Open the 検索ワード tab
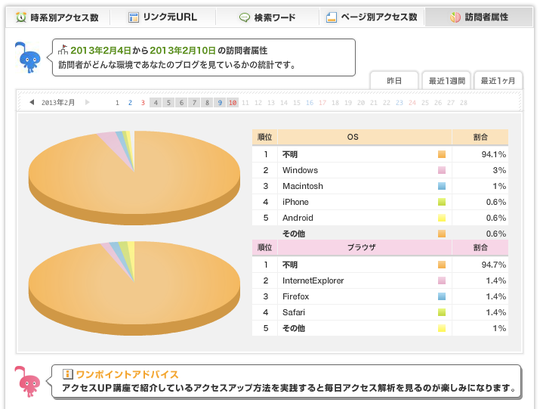 267,17
